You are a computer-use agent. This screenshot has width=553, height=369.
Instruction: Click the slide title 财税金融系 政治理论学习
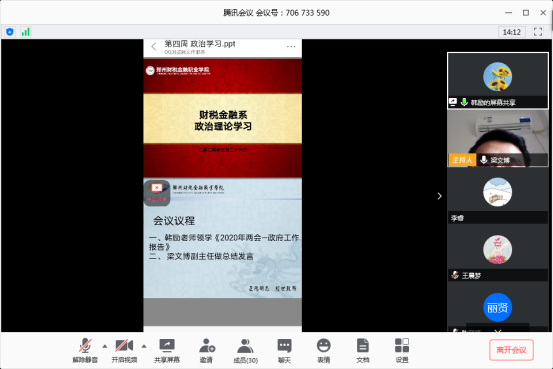coord(223,120)
